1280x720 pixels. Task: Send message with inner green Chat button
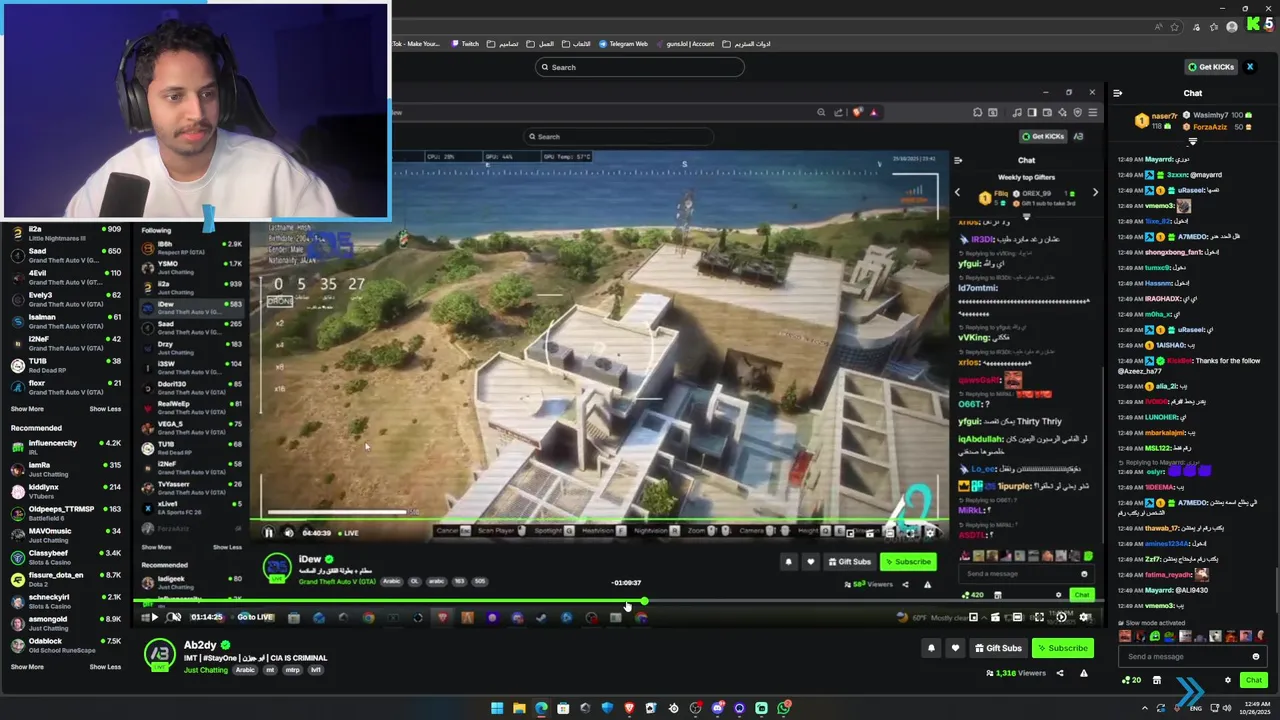pyautogui.click(x=1081, y=595)
